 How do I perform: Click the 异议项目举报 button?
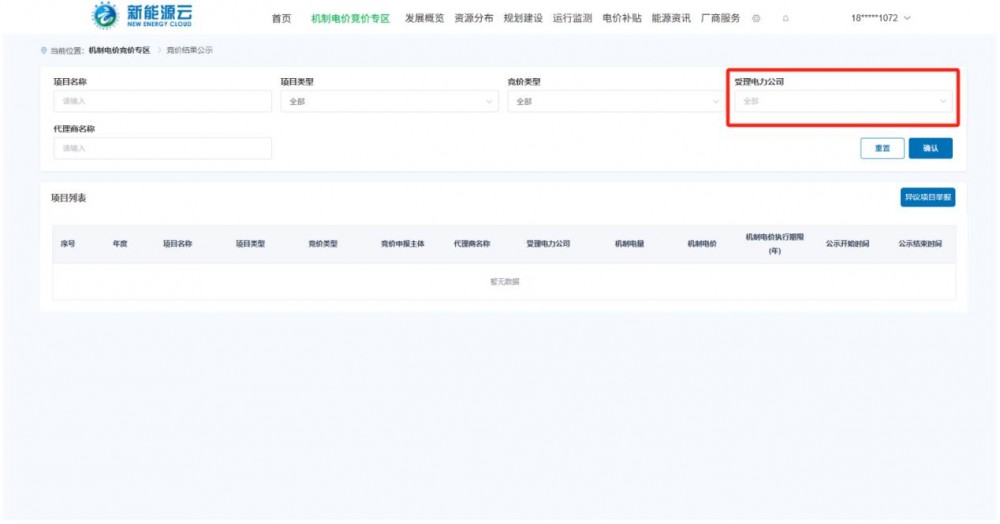927,197
